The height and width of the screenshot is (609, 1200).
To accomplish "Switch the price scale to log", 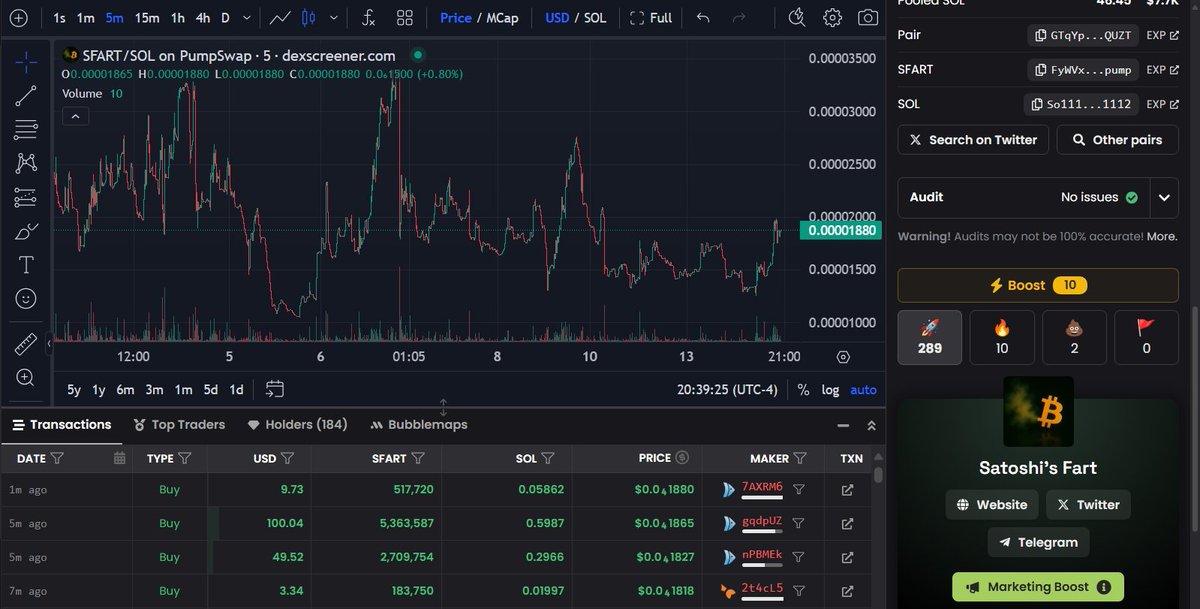I will point(830,390).
